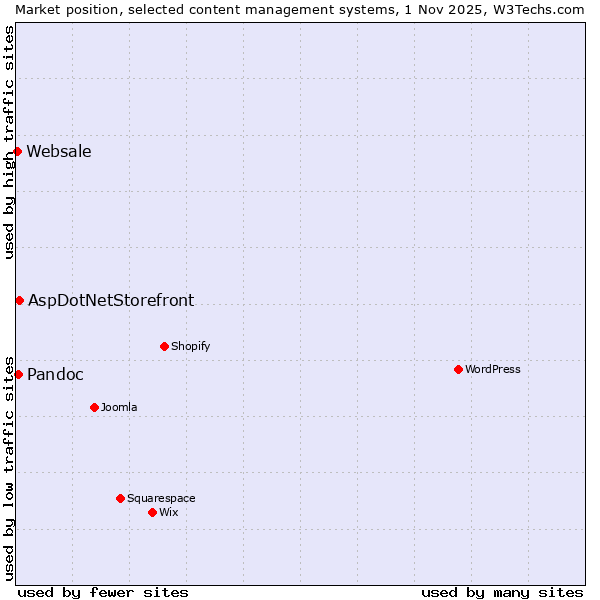The image size is (600, 600).
Task: Select the WordPress text label
Action: [x=492, y=369]
